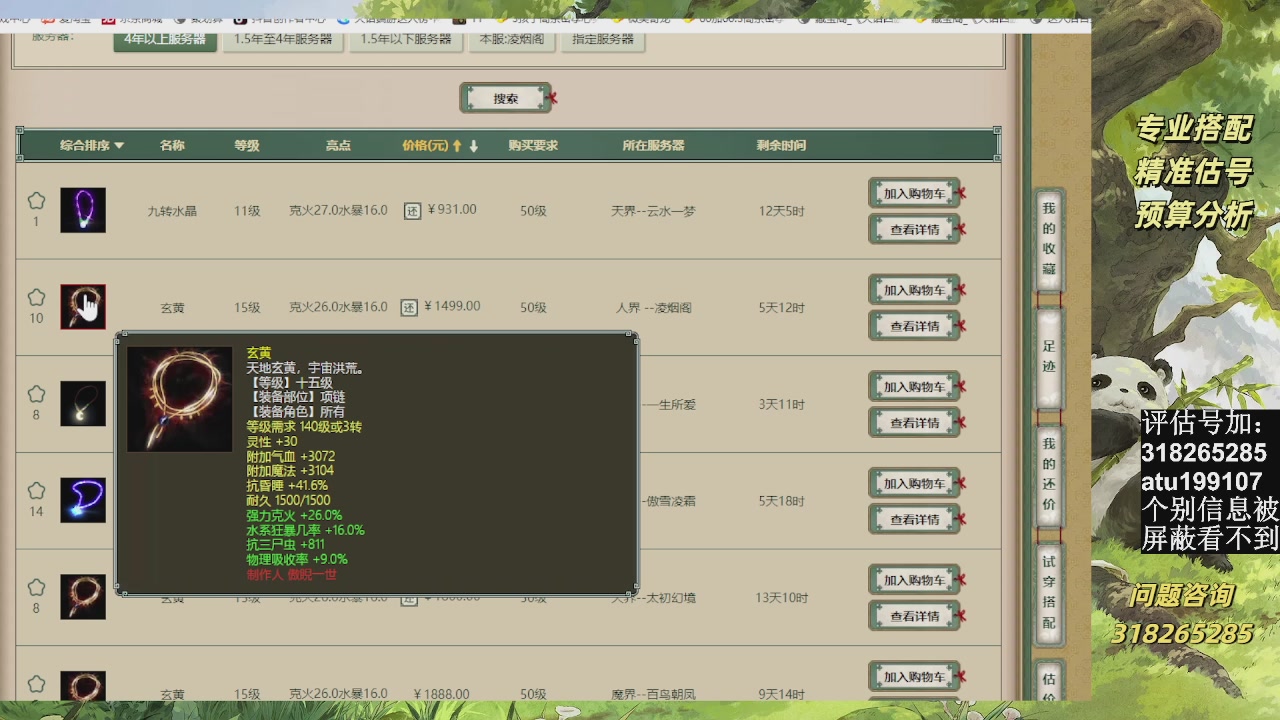Click the ¥1499.00 price

coord(452,306)
